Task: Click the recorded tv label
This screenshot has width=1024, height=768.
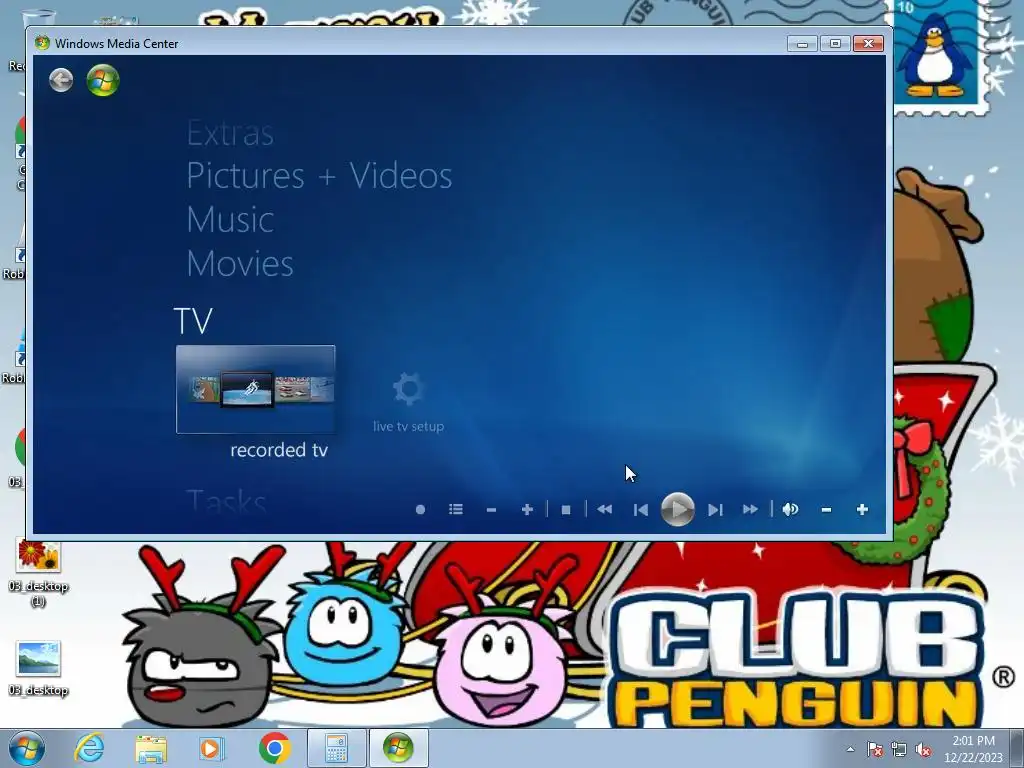Action: pyautogui.click(x=279, y=450)
